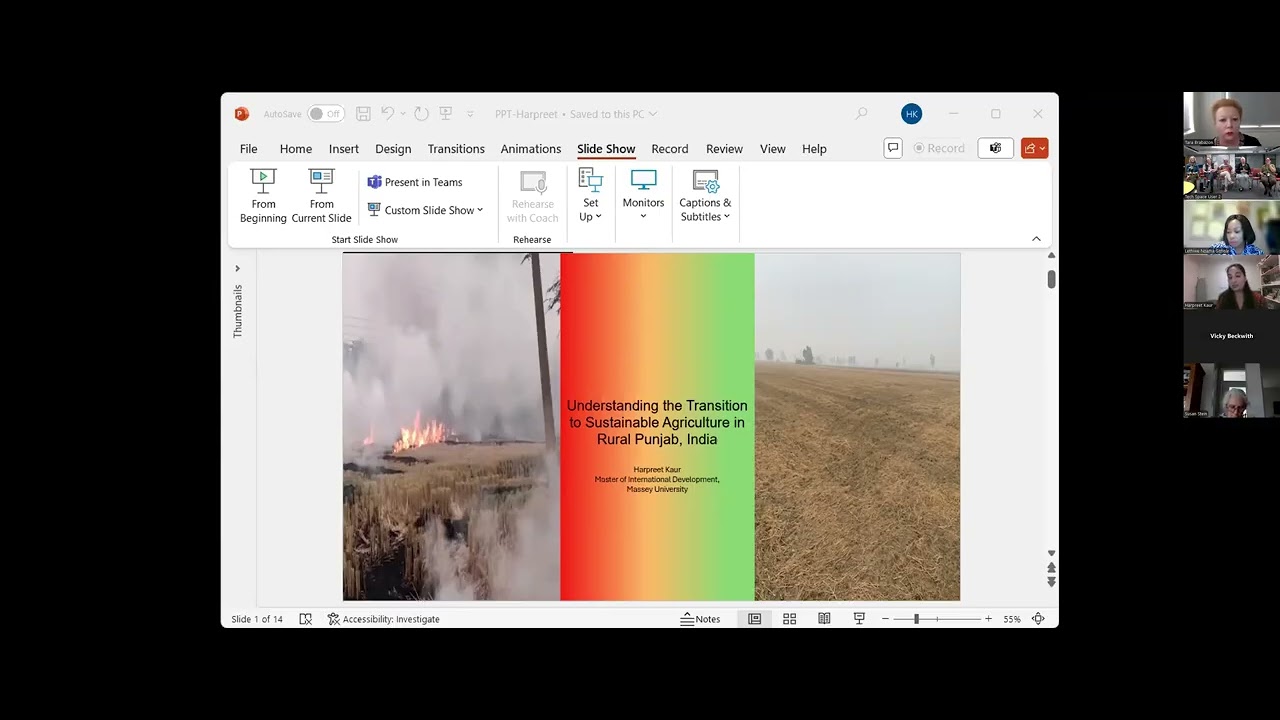
Task: Toggle the AutoSave switch
Action: 326,114
